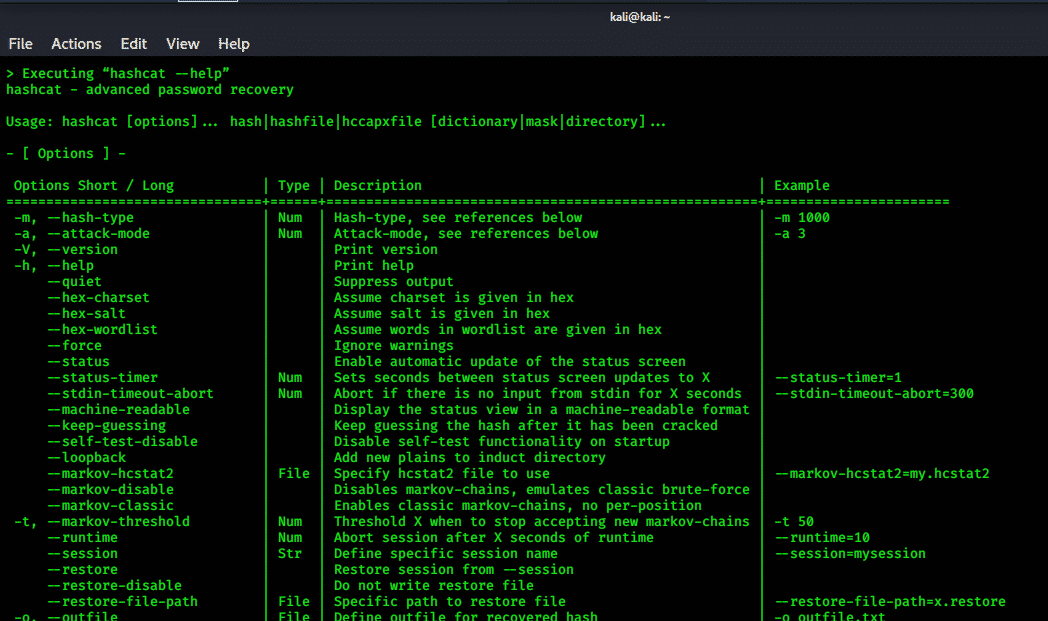Open the Help menu
The height and width of the screenshot is (621, 1048).
(234, 44)
